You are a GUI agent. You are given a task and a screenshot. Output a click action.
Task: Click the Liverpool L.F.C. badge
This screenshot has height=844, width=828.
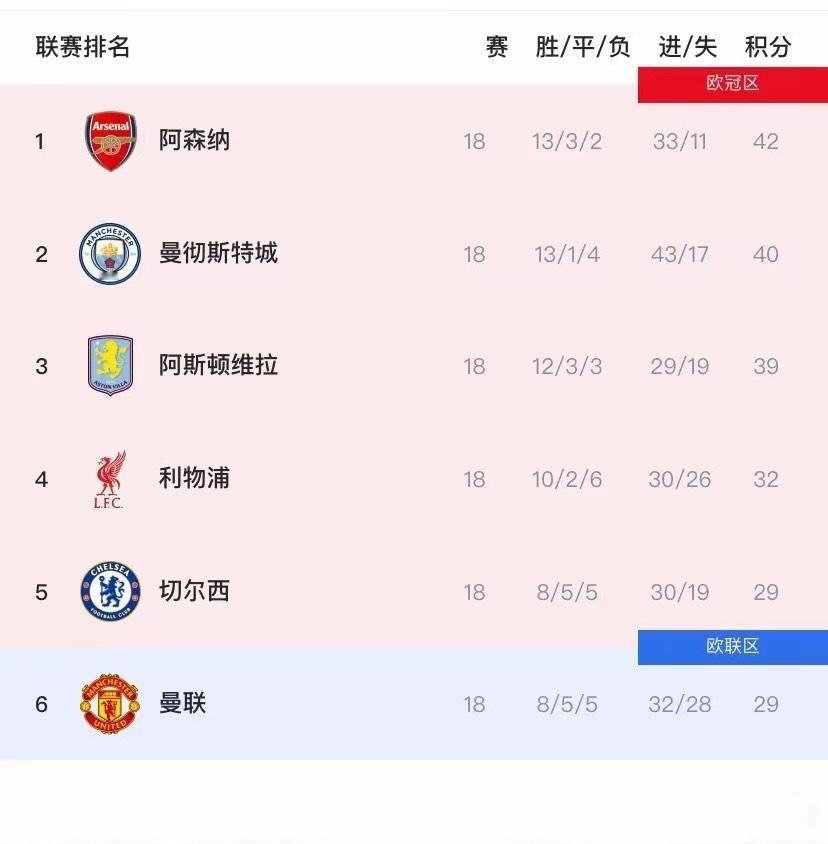coord(110,478)
